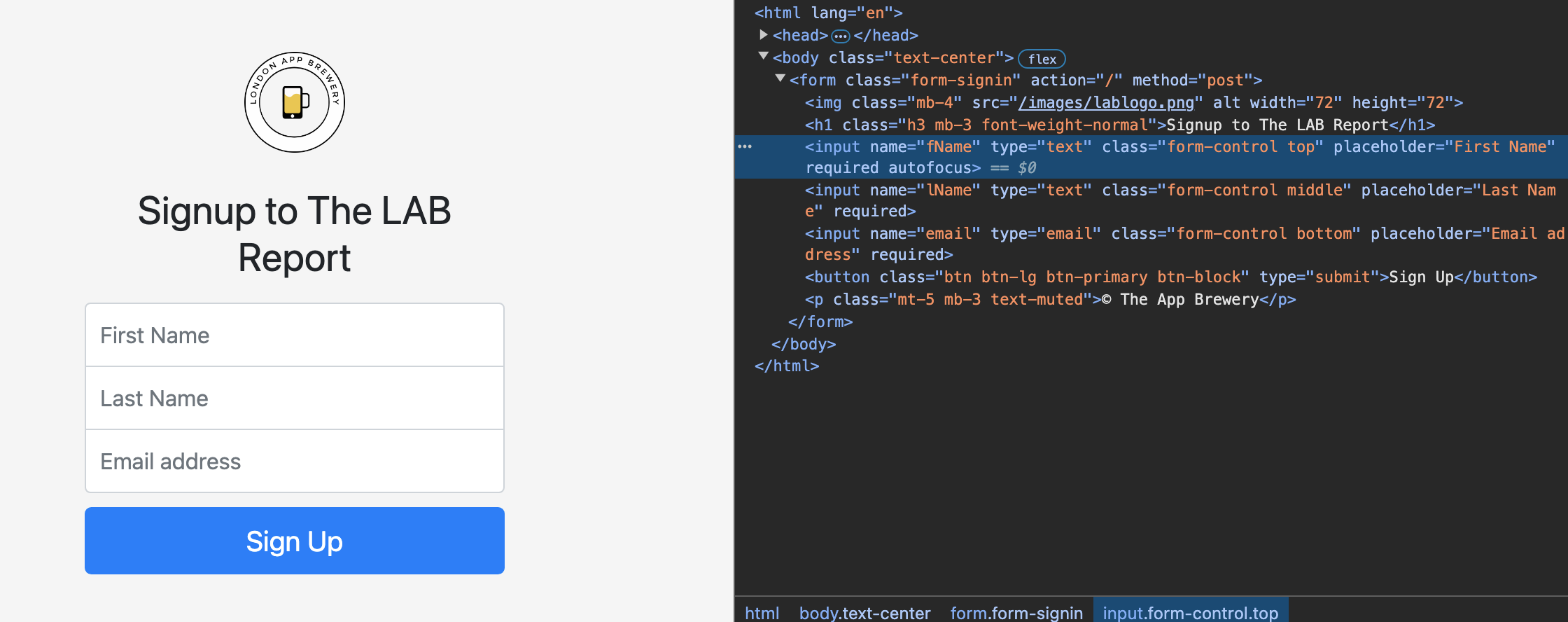Select the img class="mb-4" node
The height and width of the screenshot is (622, 1568).
[1133, 102]
